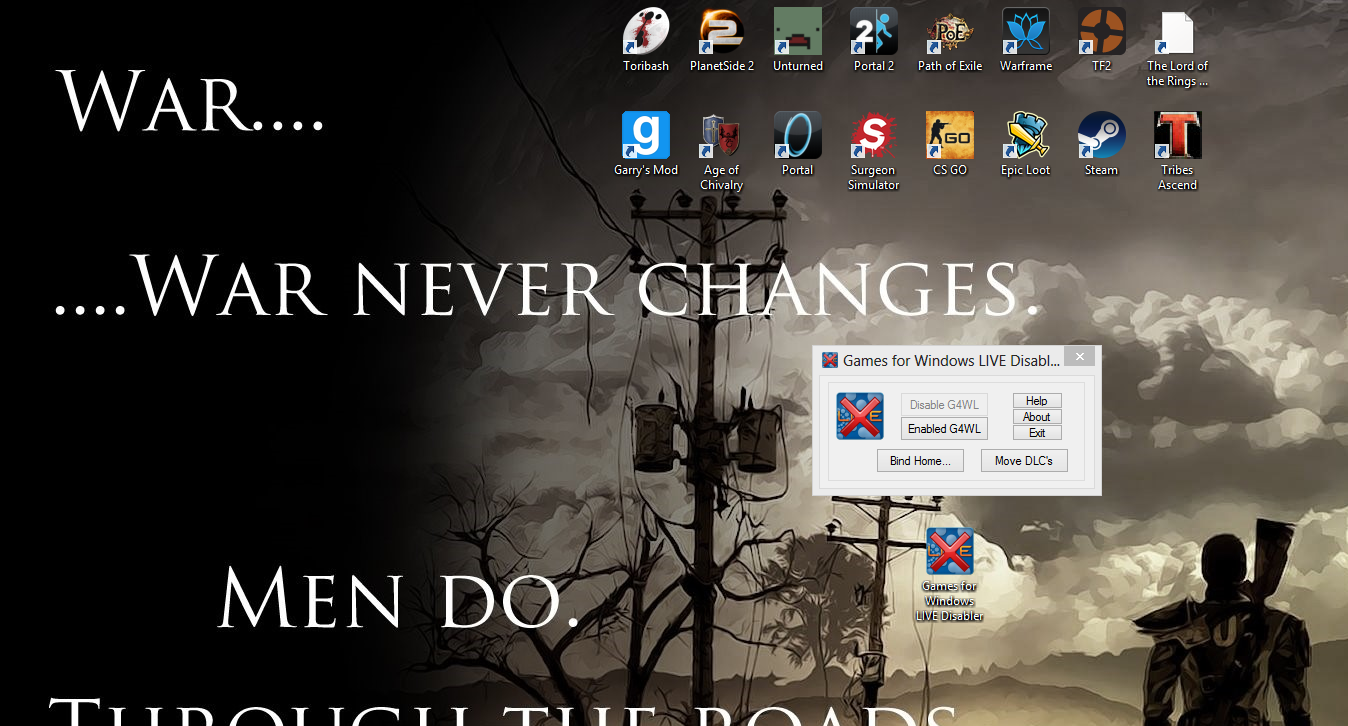Select The Lord of the Rings file
The image size is (1348, 726).
(1177, 48)
